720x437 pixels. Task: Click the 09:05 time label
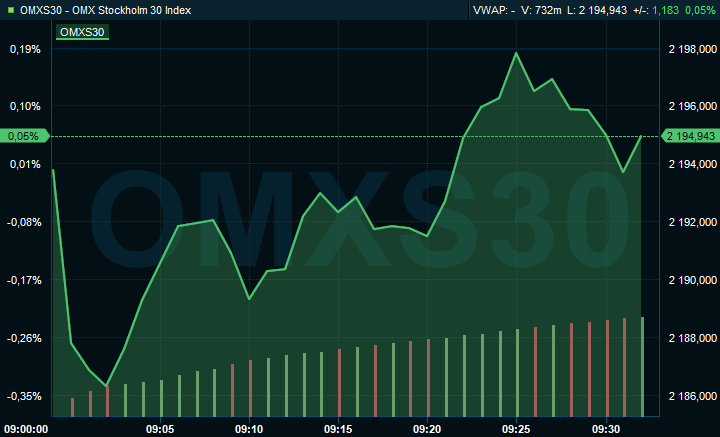coord(160,429)
